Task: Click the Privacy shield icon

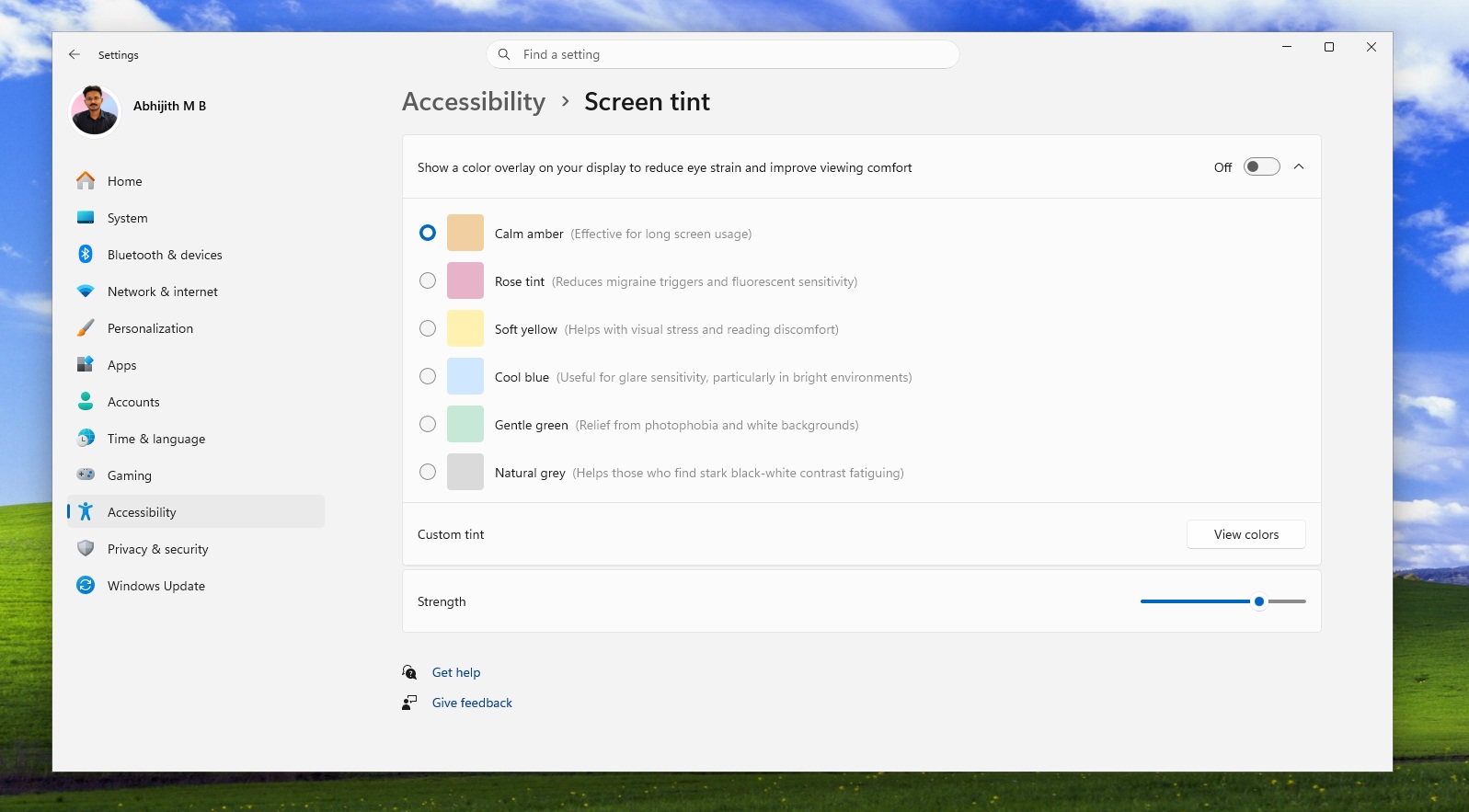Action: [86, 549]
